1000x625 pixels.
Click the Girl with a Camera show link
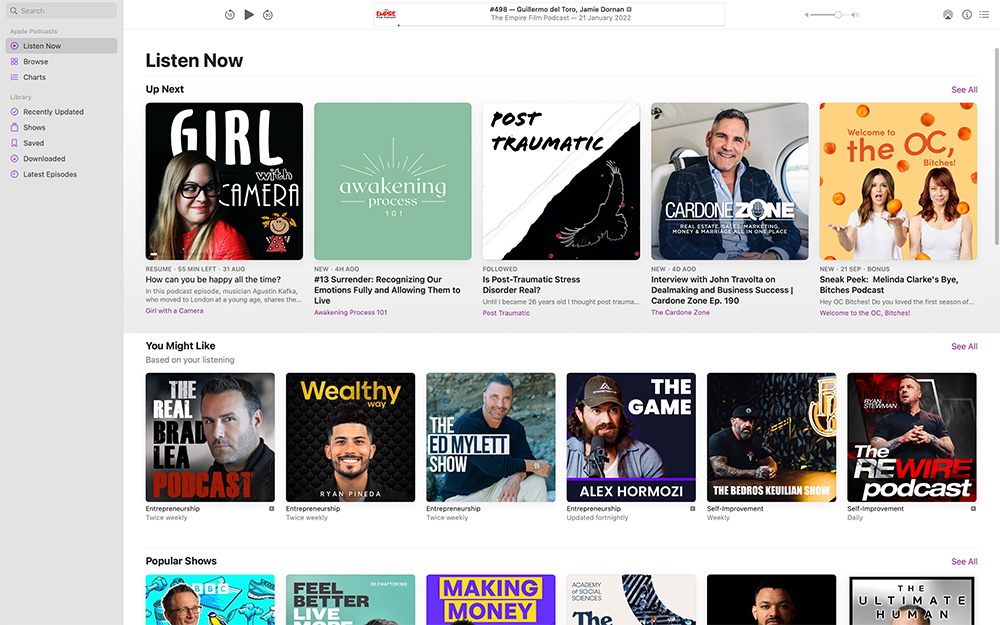click(174, 311)
